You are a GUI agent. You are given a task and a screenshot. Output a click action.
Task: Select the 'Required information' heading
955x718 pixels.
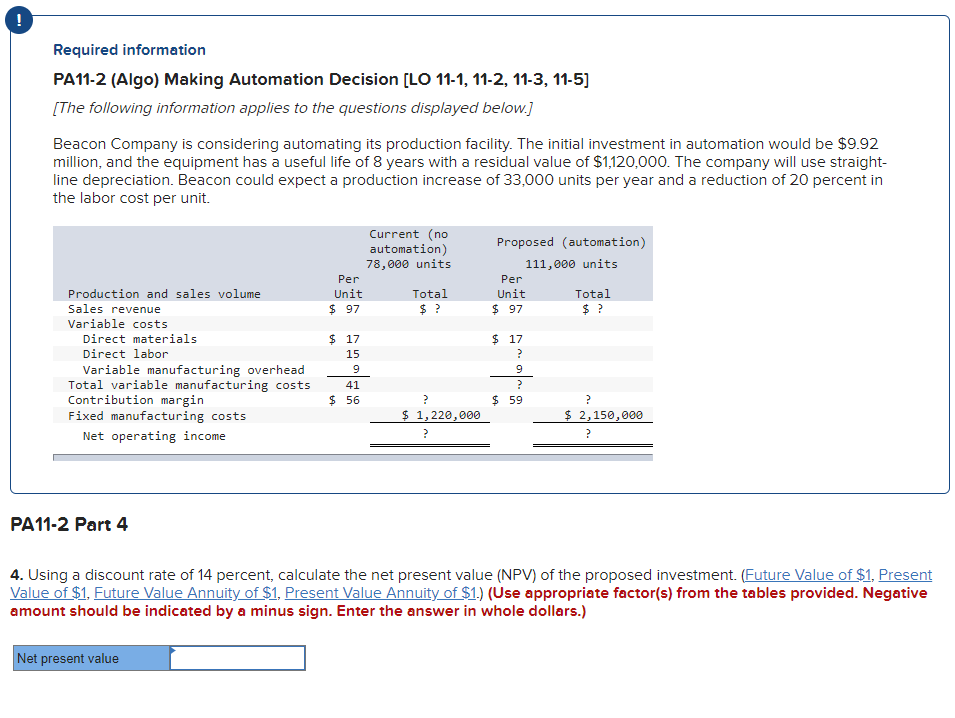tap(129, 50)
